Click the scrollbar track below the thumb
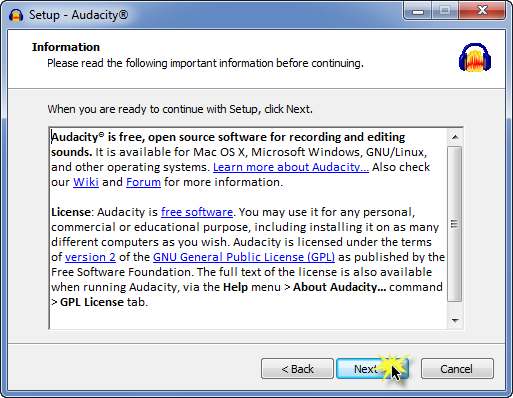The height and width of the screenshot is (398, 513). (x=455, y=307)
